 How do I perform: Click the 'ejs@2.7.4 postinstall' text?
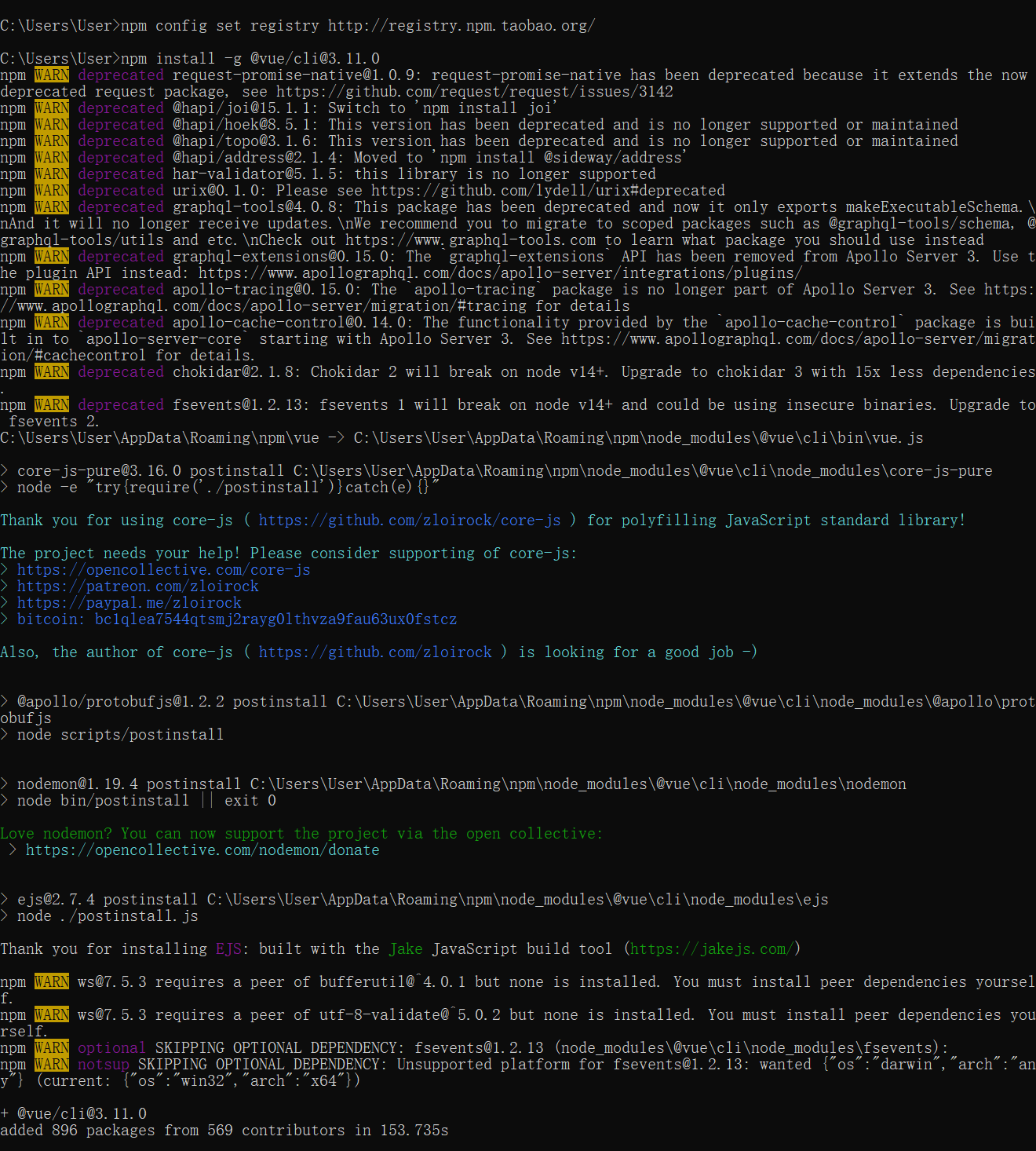click(x=108, y=899)
